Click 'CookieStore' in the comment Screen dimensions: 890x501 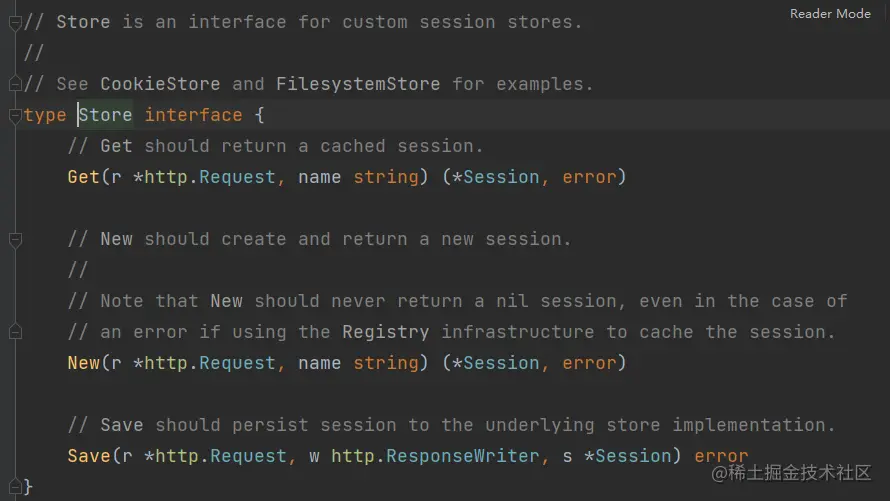(161, 84)
